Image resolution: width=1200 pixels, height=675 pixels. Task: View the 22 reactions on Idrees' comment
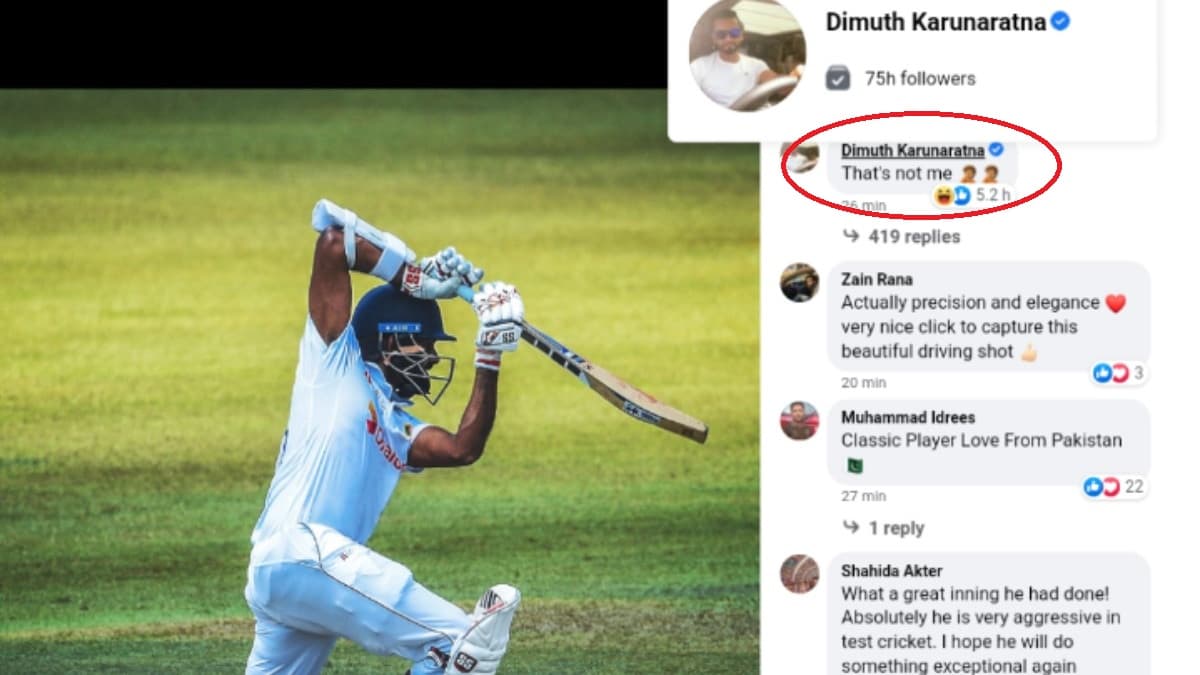(1115, 487)
